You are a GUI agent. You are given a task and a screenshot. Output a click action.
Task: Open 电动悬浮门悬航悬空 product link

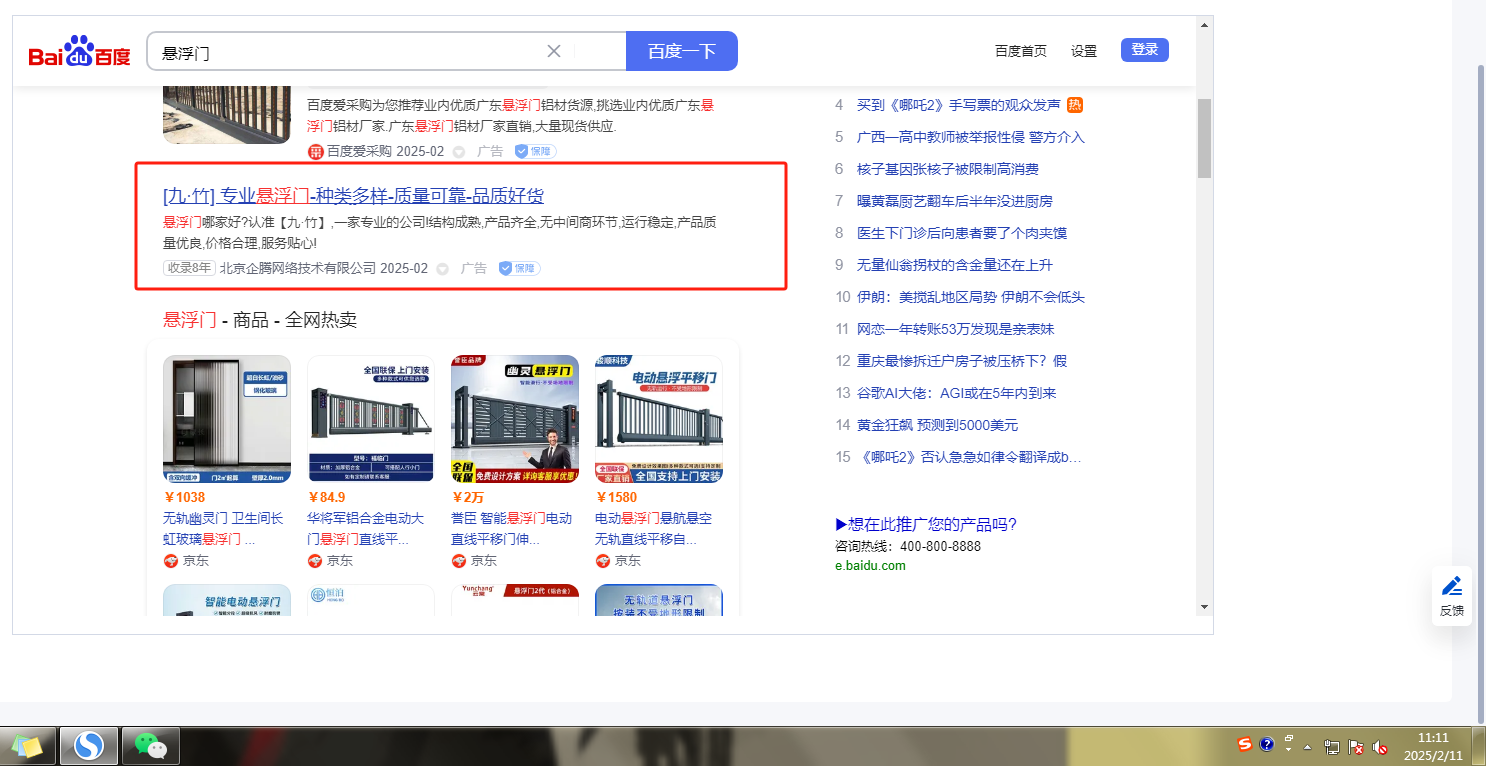(x=654, y=529)
